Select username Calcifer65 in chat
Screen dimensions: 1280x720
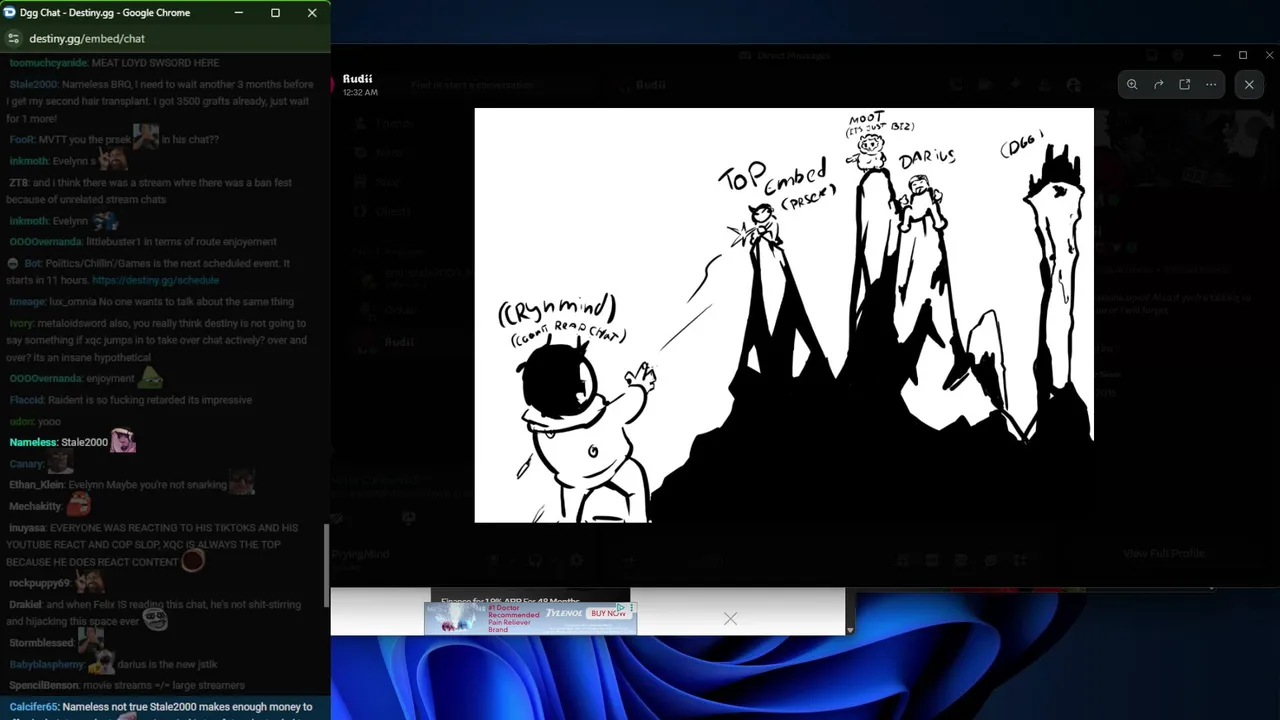(34, 707)
